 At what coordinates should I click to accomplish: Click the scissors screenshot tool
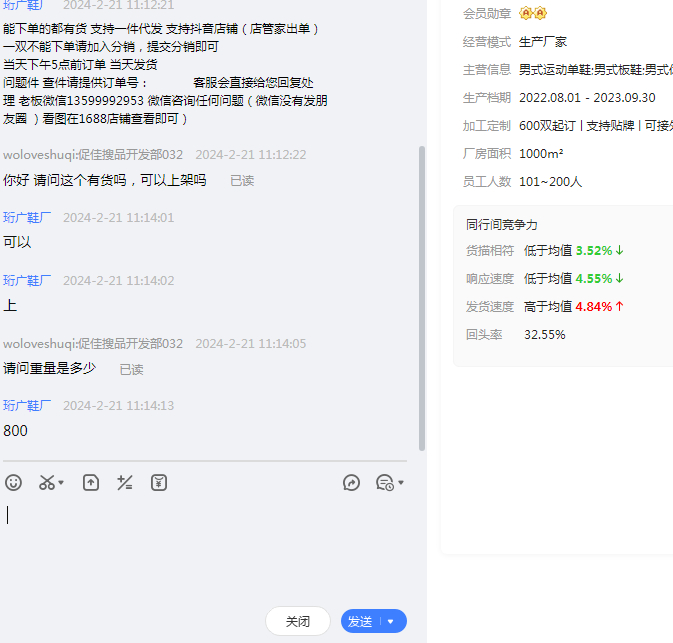46,483
